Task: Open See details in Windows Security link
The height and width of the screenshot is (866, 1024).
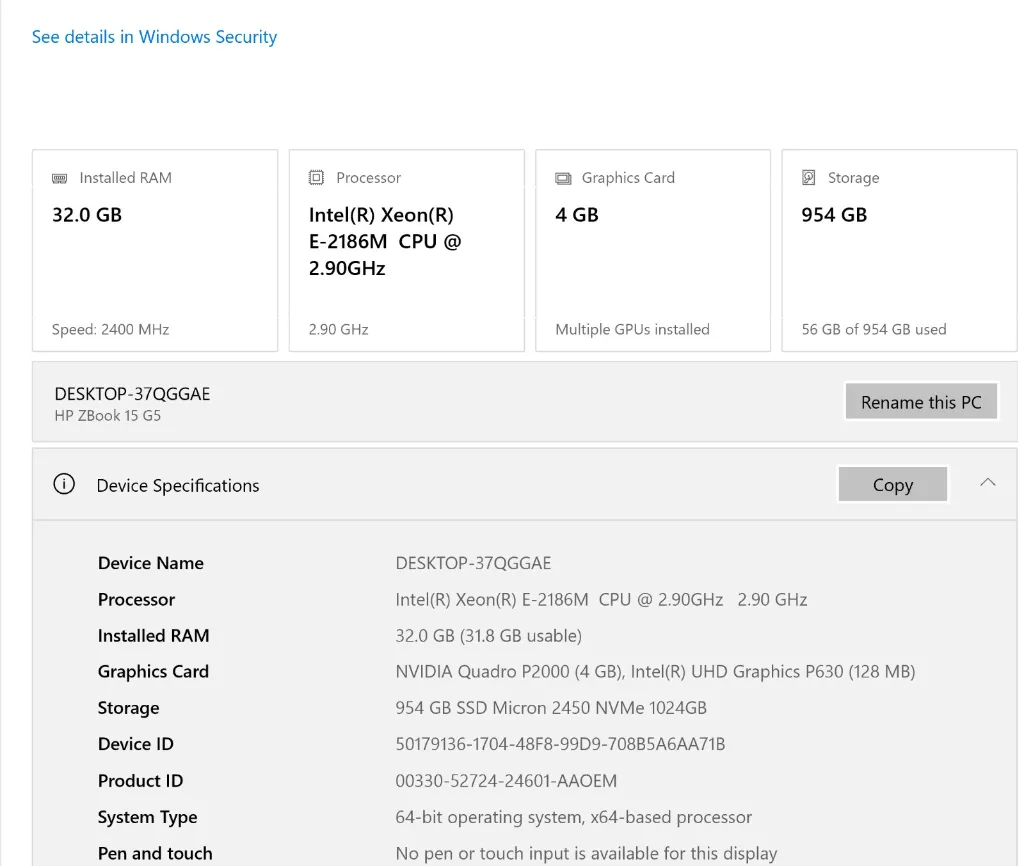Action: [x=154, y=37]
